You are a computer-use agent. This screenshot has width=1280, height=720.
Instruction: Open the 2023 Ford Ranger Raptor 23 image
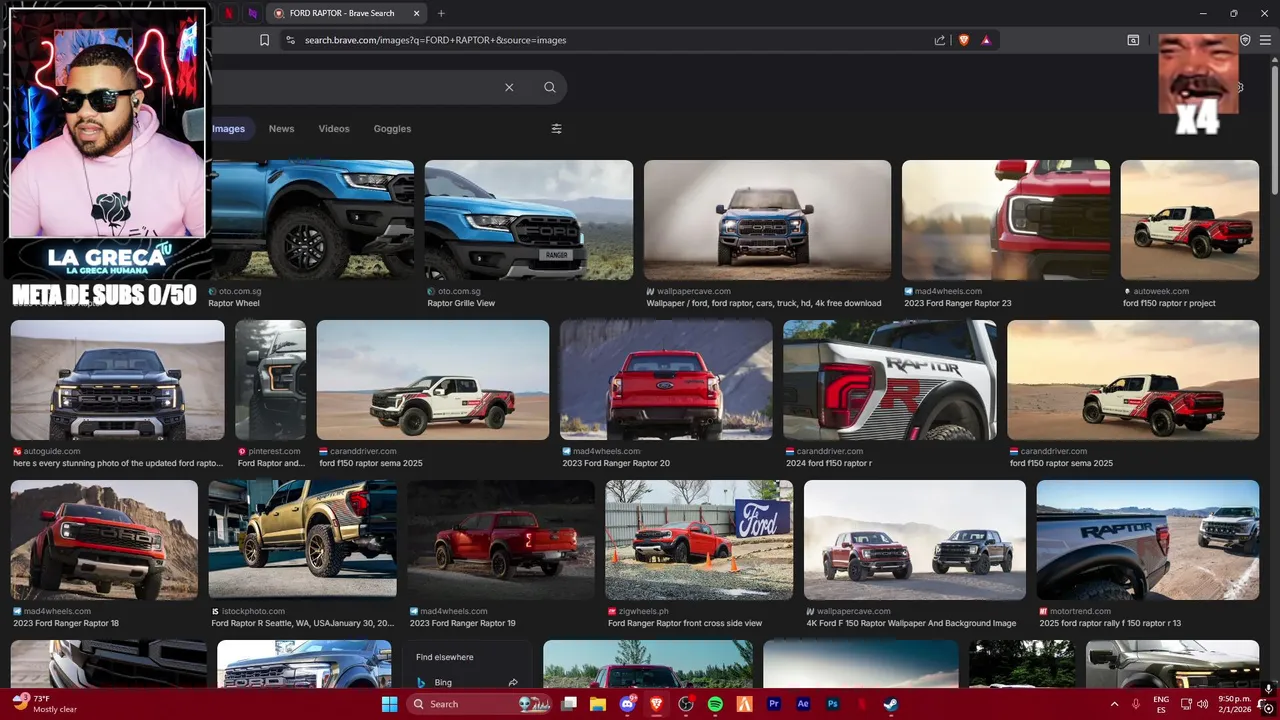(1006, 220)
